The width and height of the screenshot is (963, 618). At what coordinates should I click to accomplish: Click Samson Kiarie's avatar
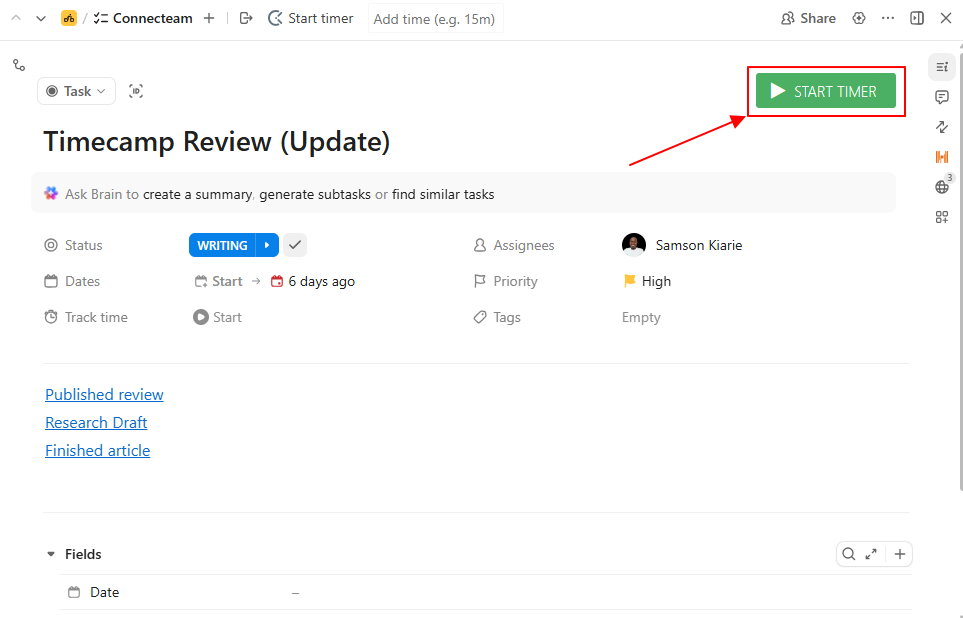(x=634, y=245)
